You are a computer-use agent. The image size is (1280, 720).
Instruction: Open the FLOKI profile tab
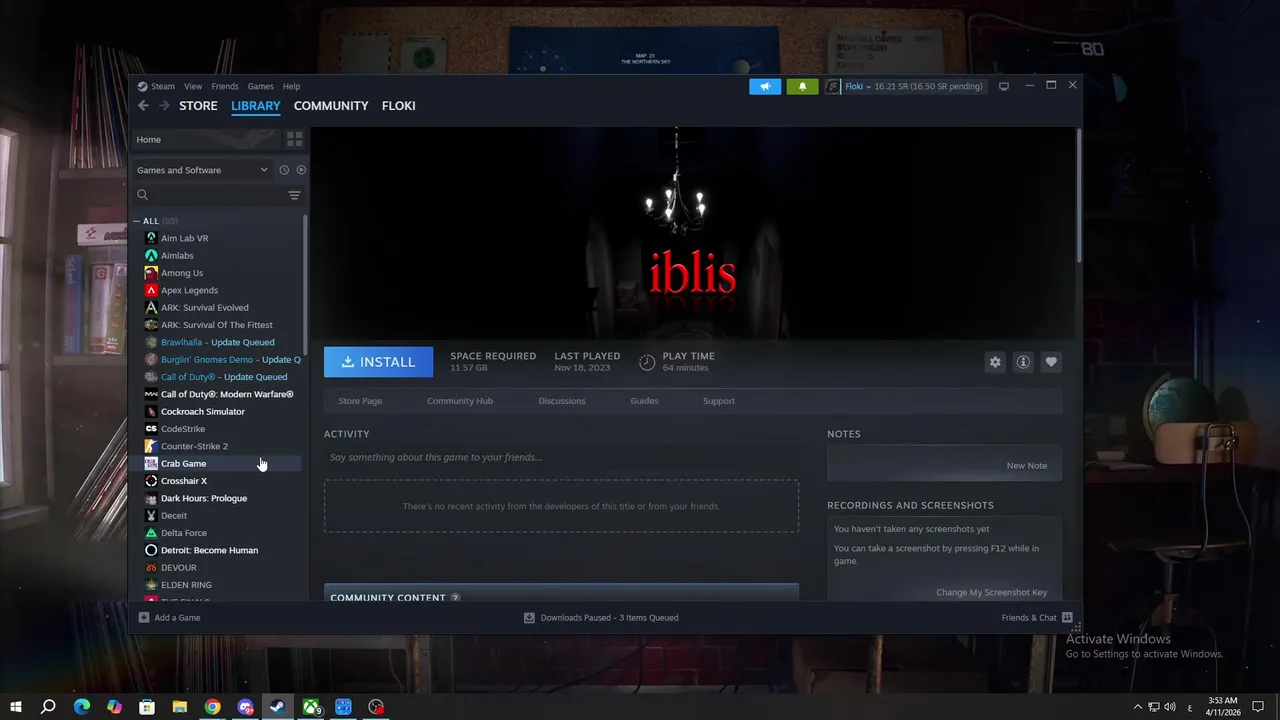tap(398, 105)
